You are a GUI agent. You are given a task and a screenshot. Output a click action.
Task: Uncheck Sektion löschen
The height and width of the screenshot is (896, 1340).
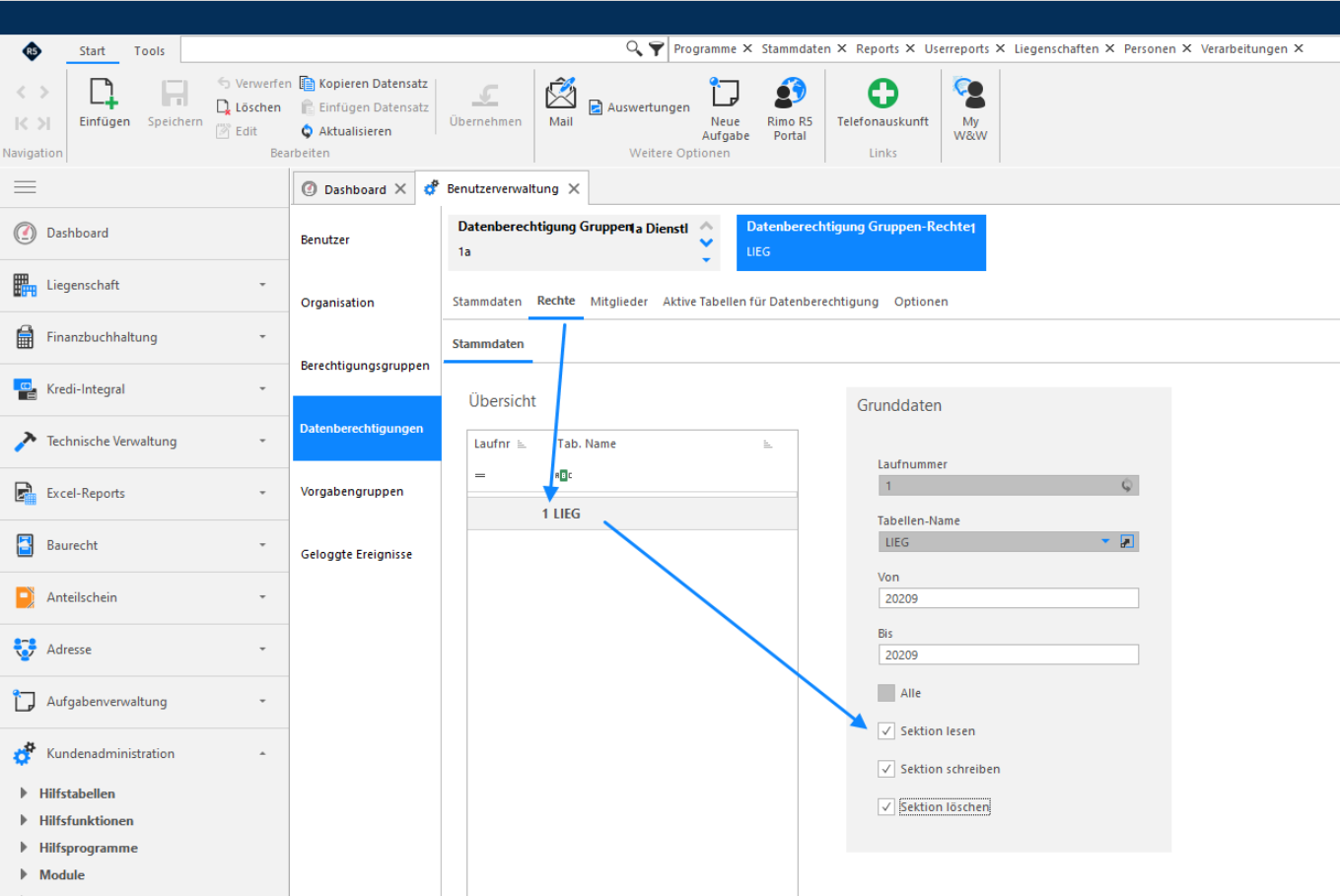[886, 806]
